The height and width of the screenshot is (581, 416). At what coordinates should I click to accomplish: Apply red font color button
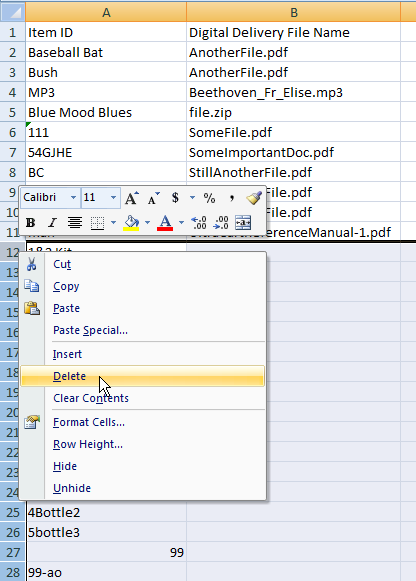click(165, 223)
